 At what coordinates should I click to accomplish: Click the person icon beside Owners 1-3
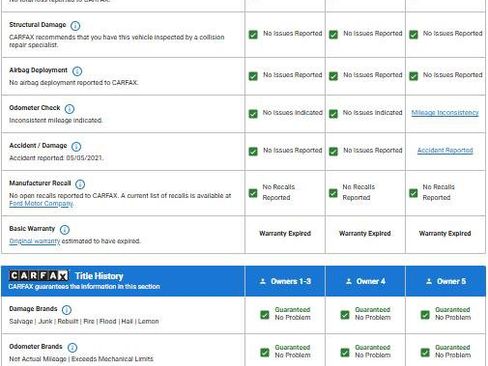click(x=263, y=281)
